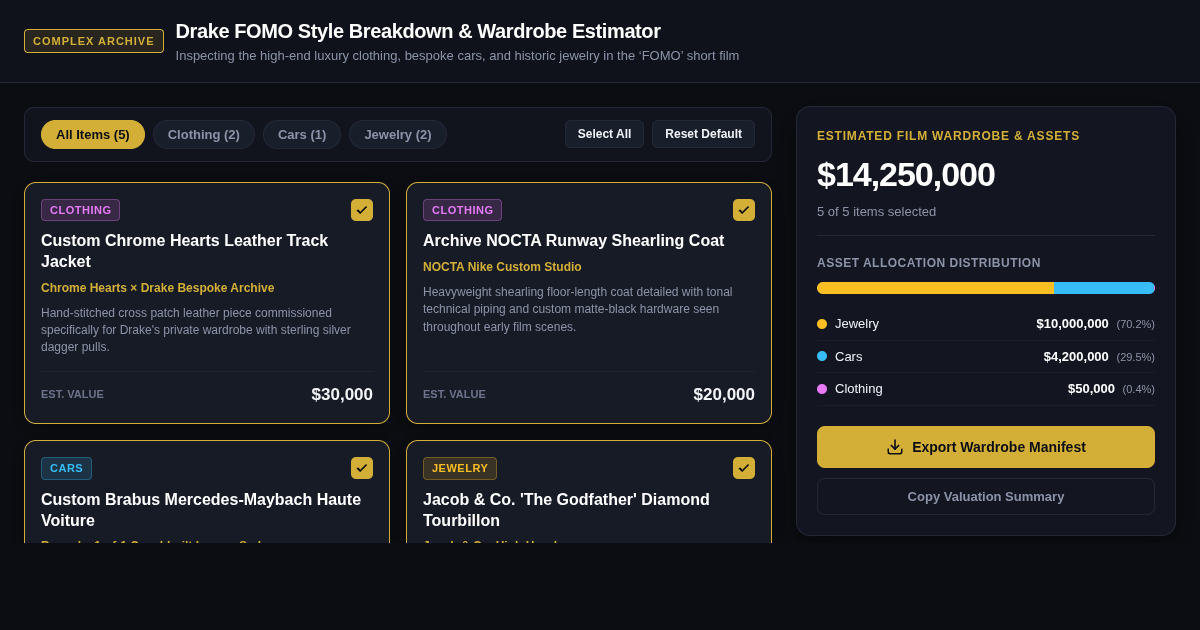Export the Wardrobe Manifest
The width and height of the screenshot is (1200, 630).
[x=986, y=447]
